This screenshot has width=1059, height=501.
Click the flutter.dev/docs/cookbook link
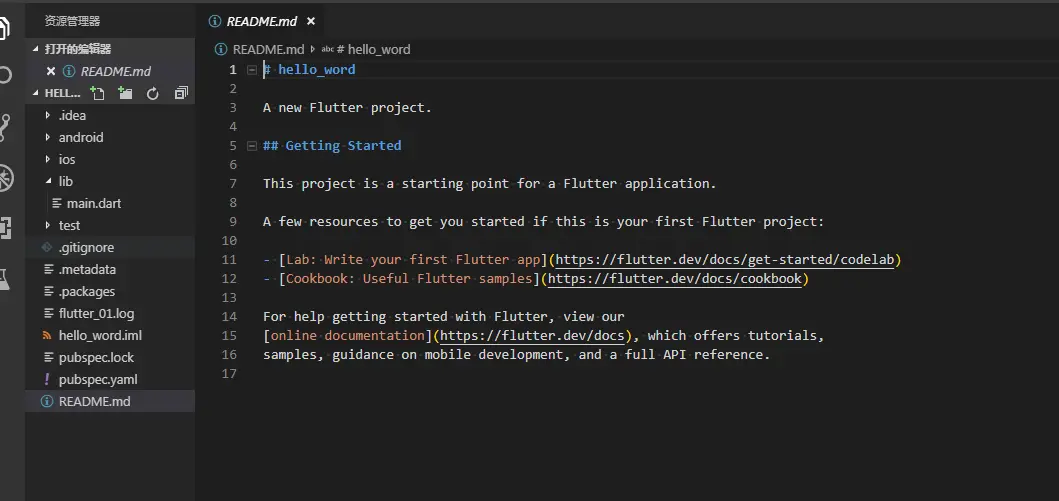(x=675, y=279)
